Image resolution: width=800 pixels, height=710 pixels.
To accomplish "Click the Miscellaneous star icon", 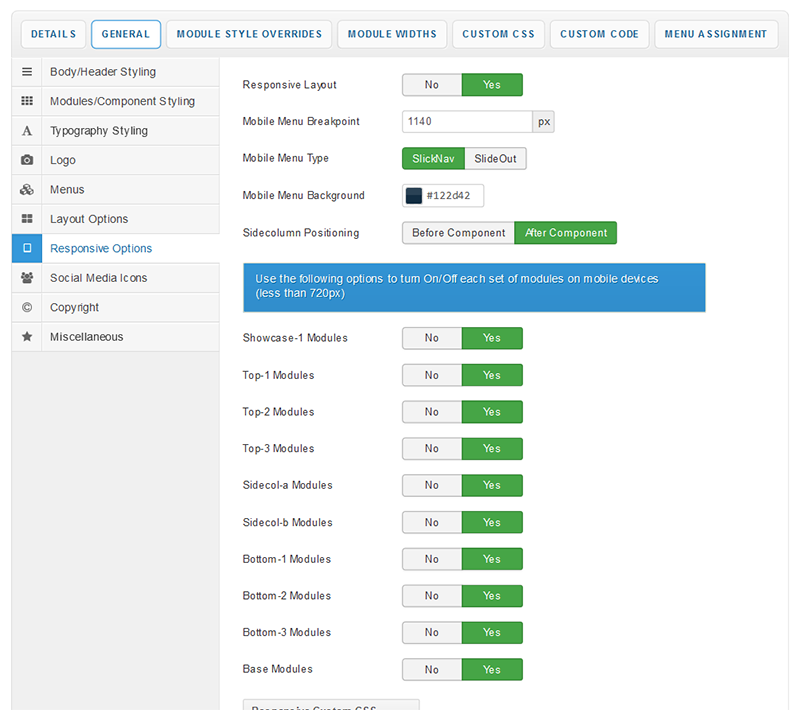I will (x=27, y=337).
